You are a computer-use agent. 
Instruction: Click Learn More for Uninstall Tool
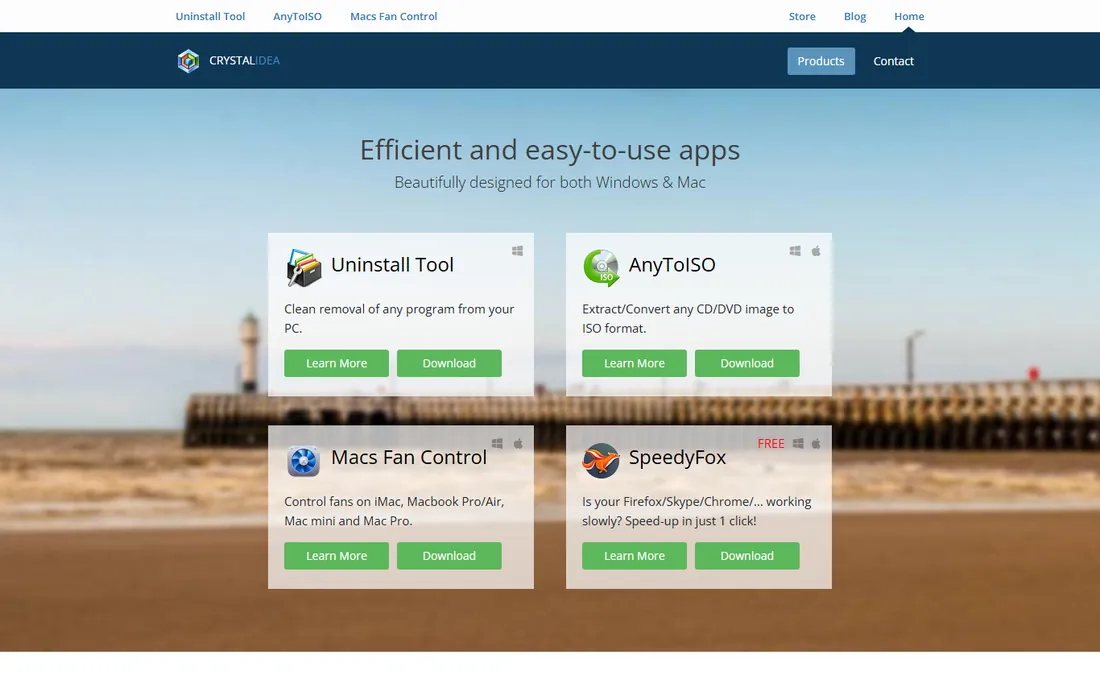(x=337, y=363)
